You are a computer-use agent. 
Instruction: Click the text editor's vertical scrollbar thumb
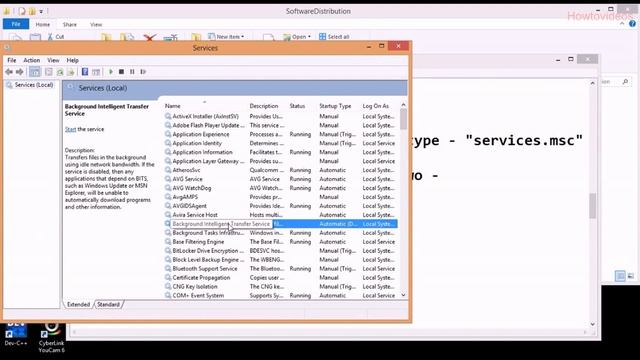click(x=593, y=206)
